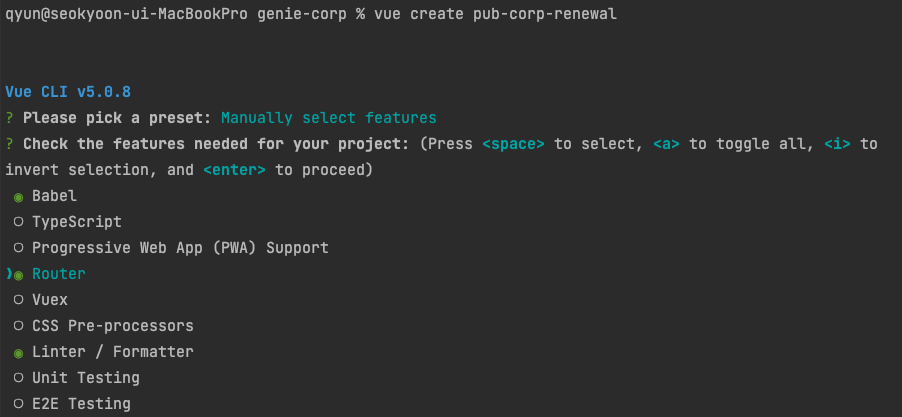This screenshot has height=417, width=902.
Task: Click the Router selected indicator
Action: (18, 276)
